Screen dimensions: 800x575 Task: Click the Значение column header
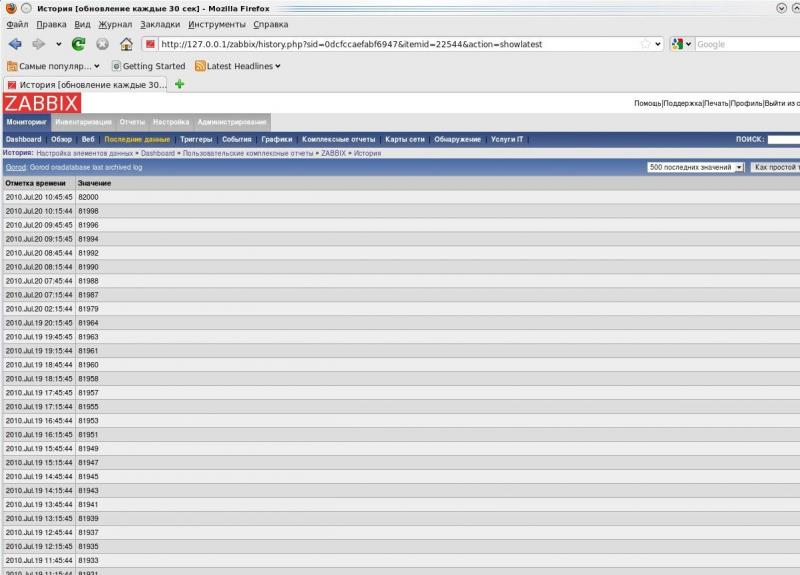[x=94, y=183]
